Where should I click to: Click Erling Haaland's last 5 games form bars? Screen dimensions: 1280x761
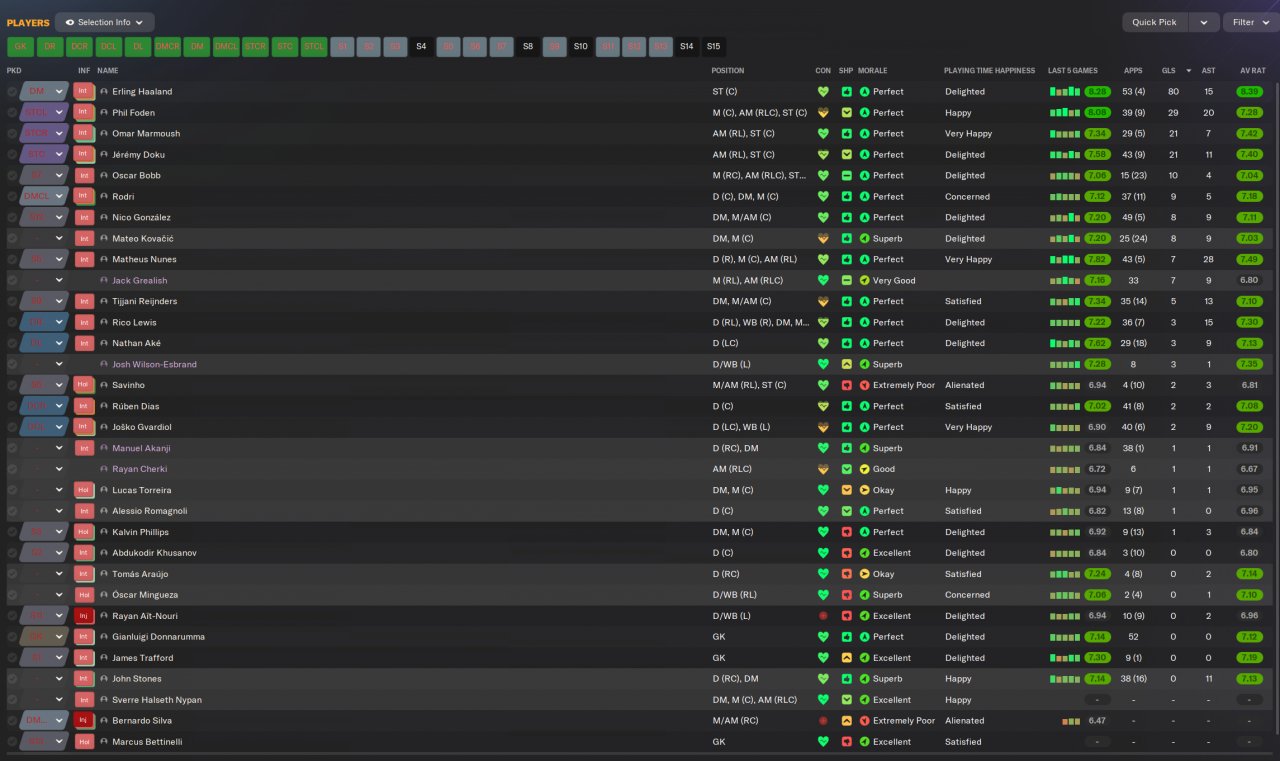(1065, 92)
